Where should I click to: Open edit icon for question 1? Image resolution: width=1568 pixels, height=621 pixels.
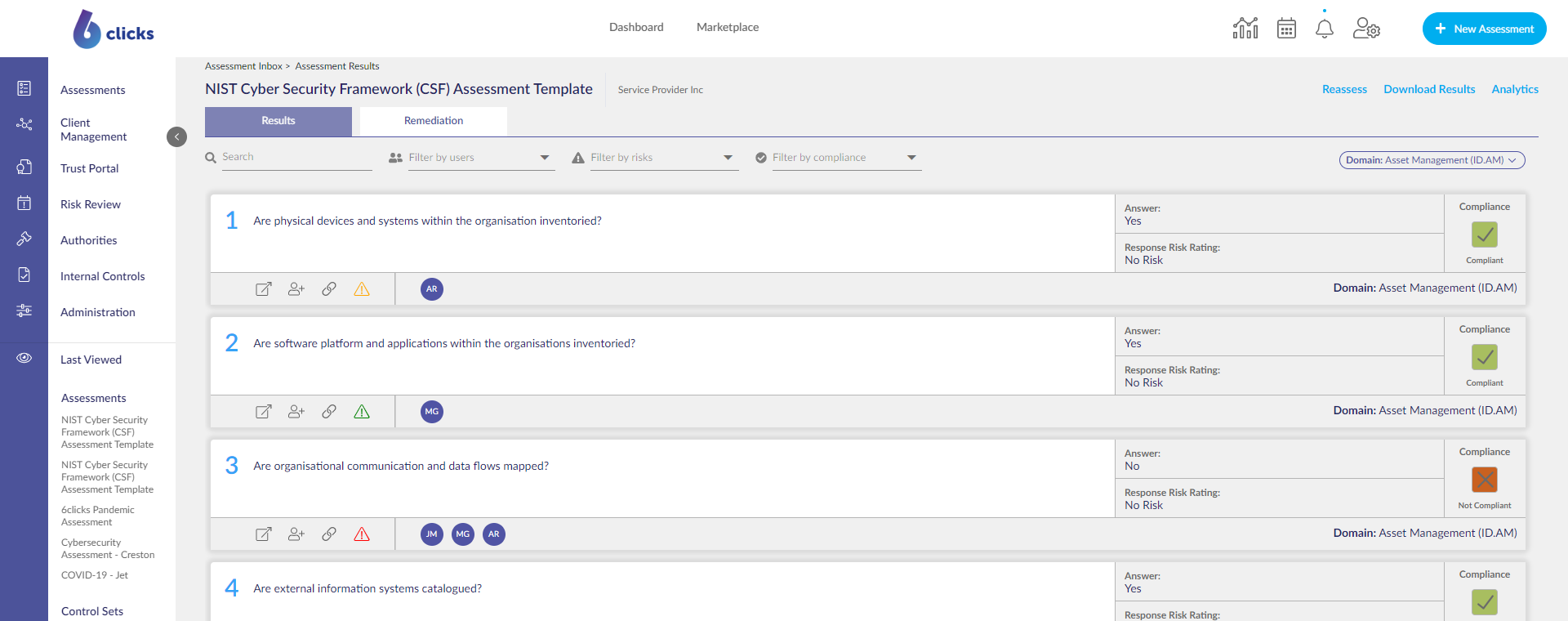pyautogui.click(x=264, y=289)
